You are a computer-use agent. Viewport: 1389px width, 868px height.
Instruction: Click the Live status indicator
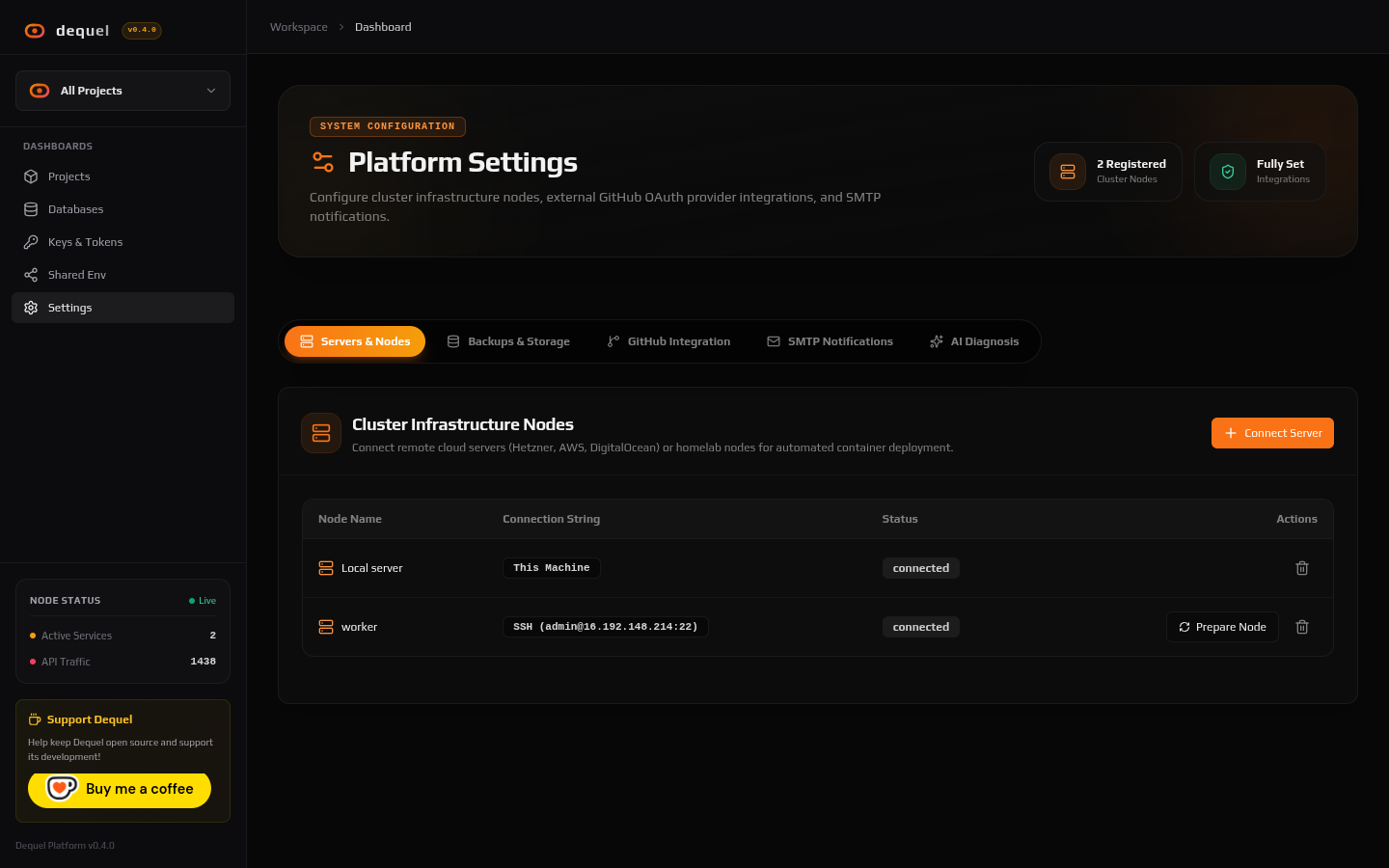coord(203,601)
